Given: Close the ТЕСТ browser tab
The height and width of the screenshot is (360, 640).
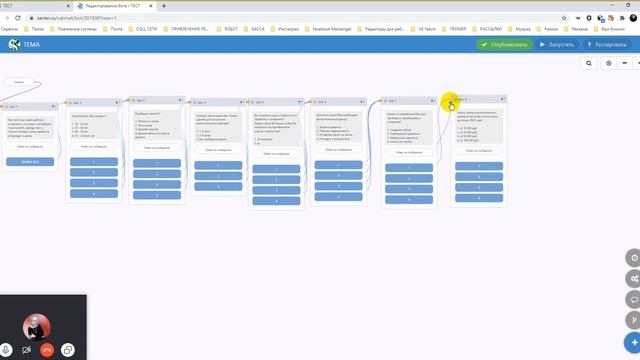Looking at the screenshot, I should (x=68, y=6).
